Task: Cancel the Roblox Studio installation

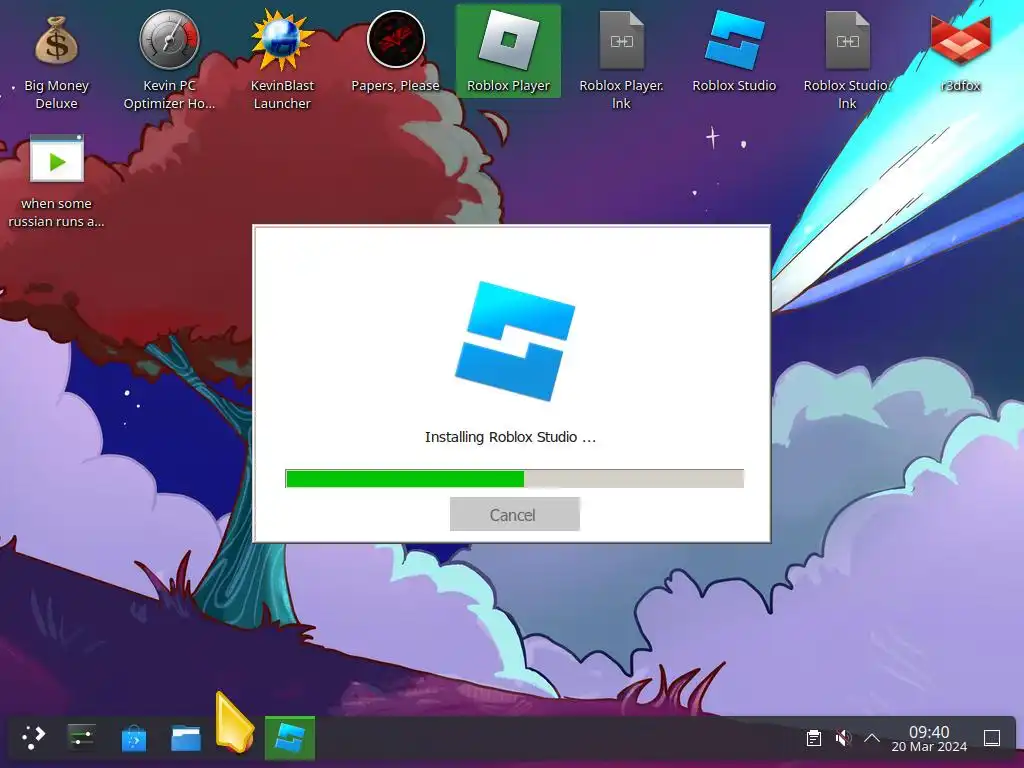Action: pyautogui.click(x=514, y=515)
